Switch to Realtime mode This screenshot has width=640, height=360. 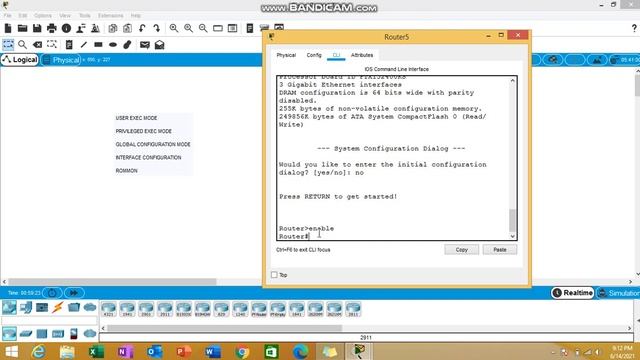[x=573, y=293]
